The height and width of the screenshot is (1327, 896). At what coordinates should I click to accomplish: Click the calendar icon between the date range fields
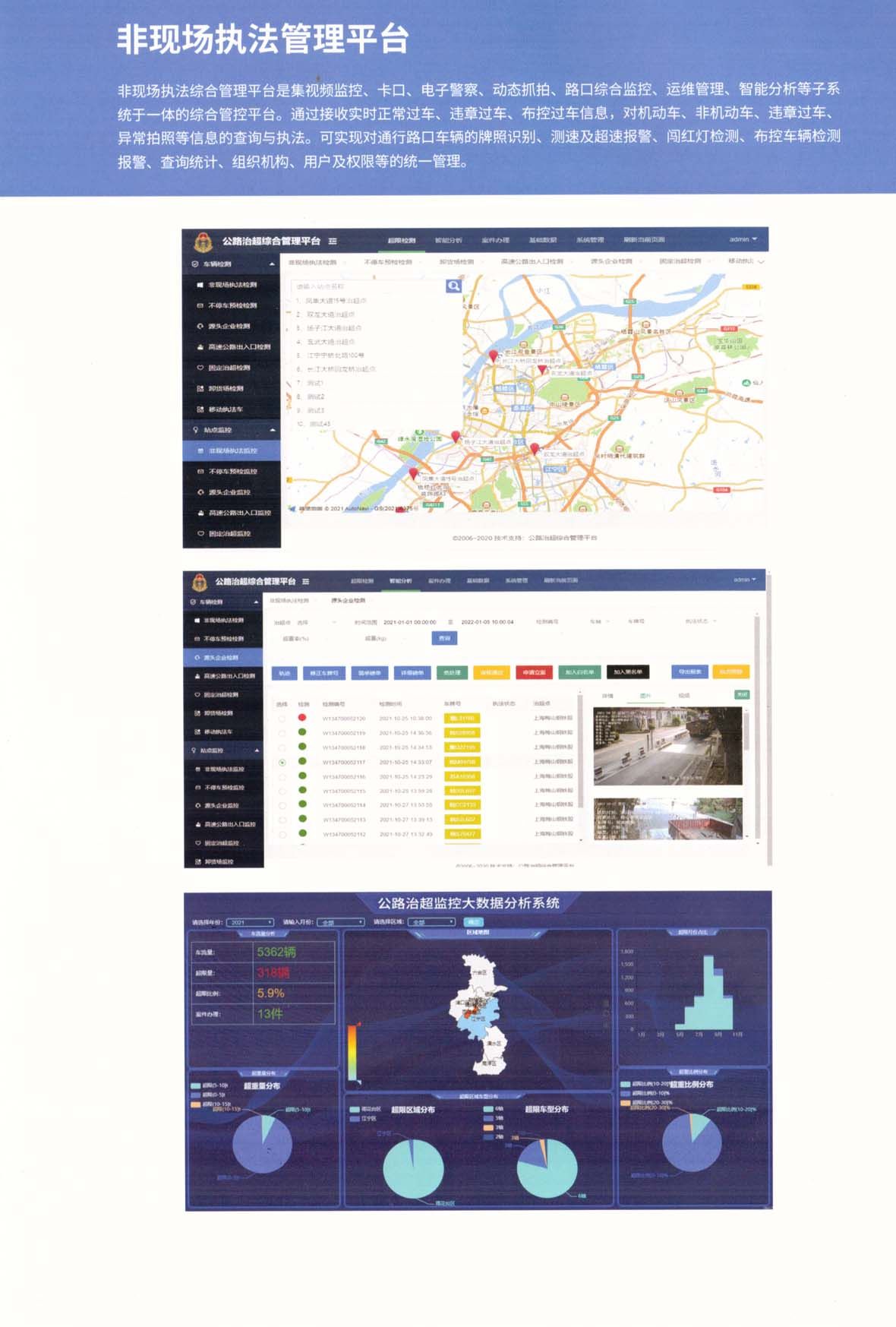tap(450, 622)
